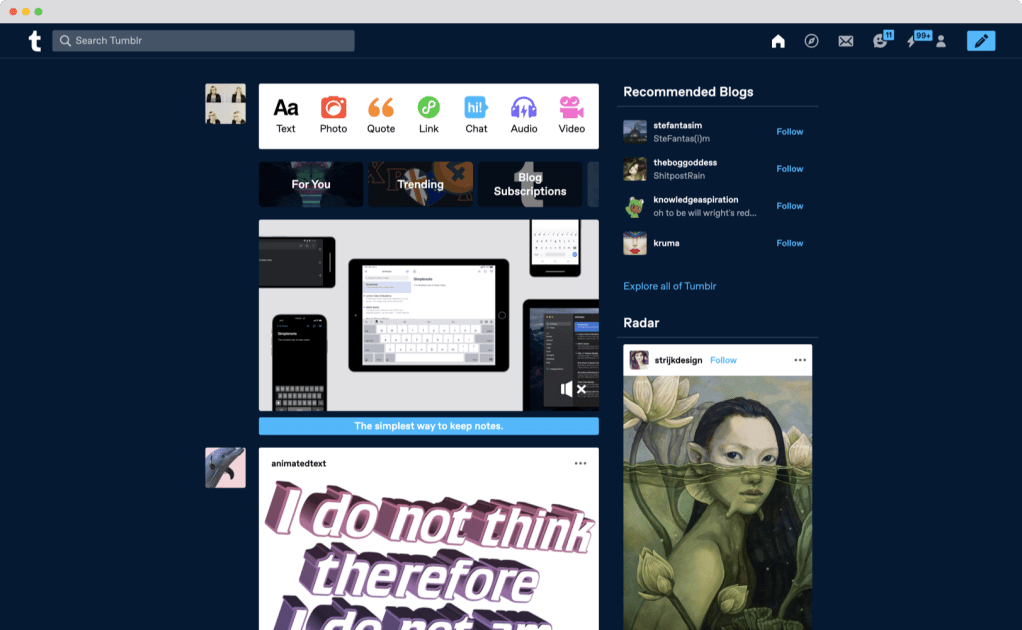Image resolution: width=1022 pixels, height=630 pixels.
Task: Open the Activity lightning bolt icon
Action: click(912, 41)
